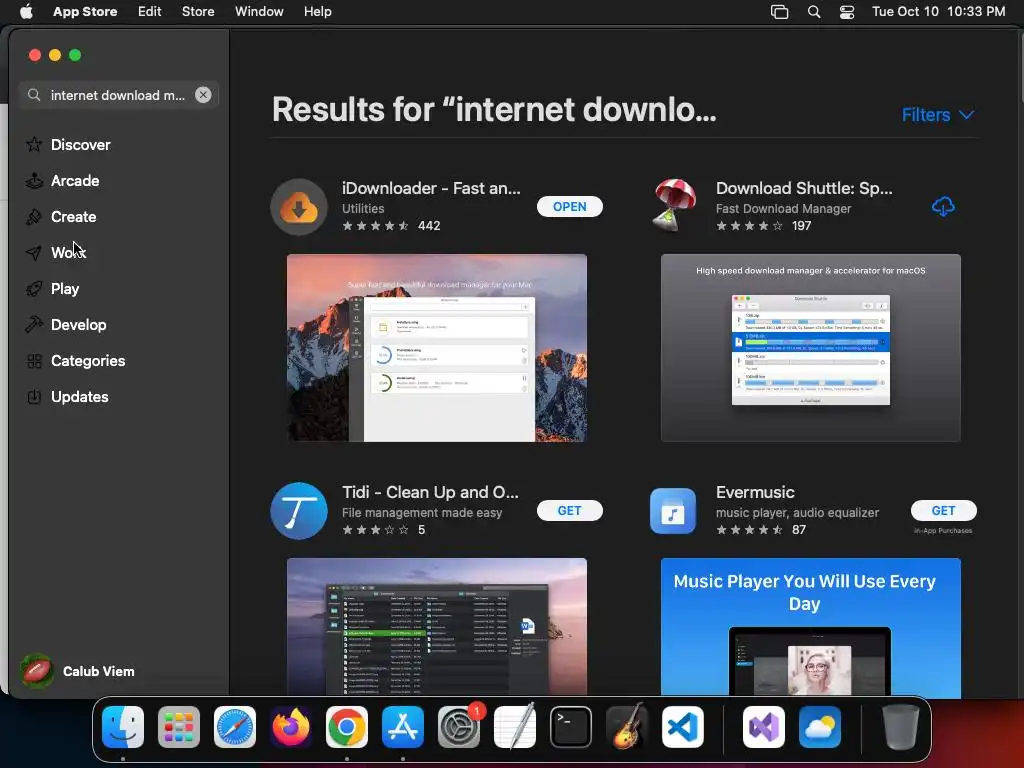Launch Safari from the Dock
The height and width of the screenshot is (768, 1024).
[235, 727]
